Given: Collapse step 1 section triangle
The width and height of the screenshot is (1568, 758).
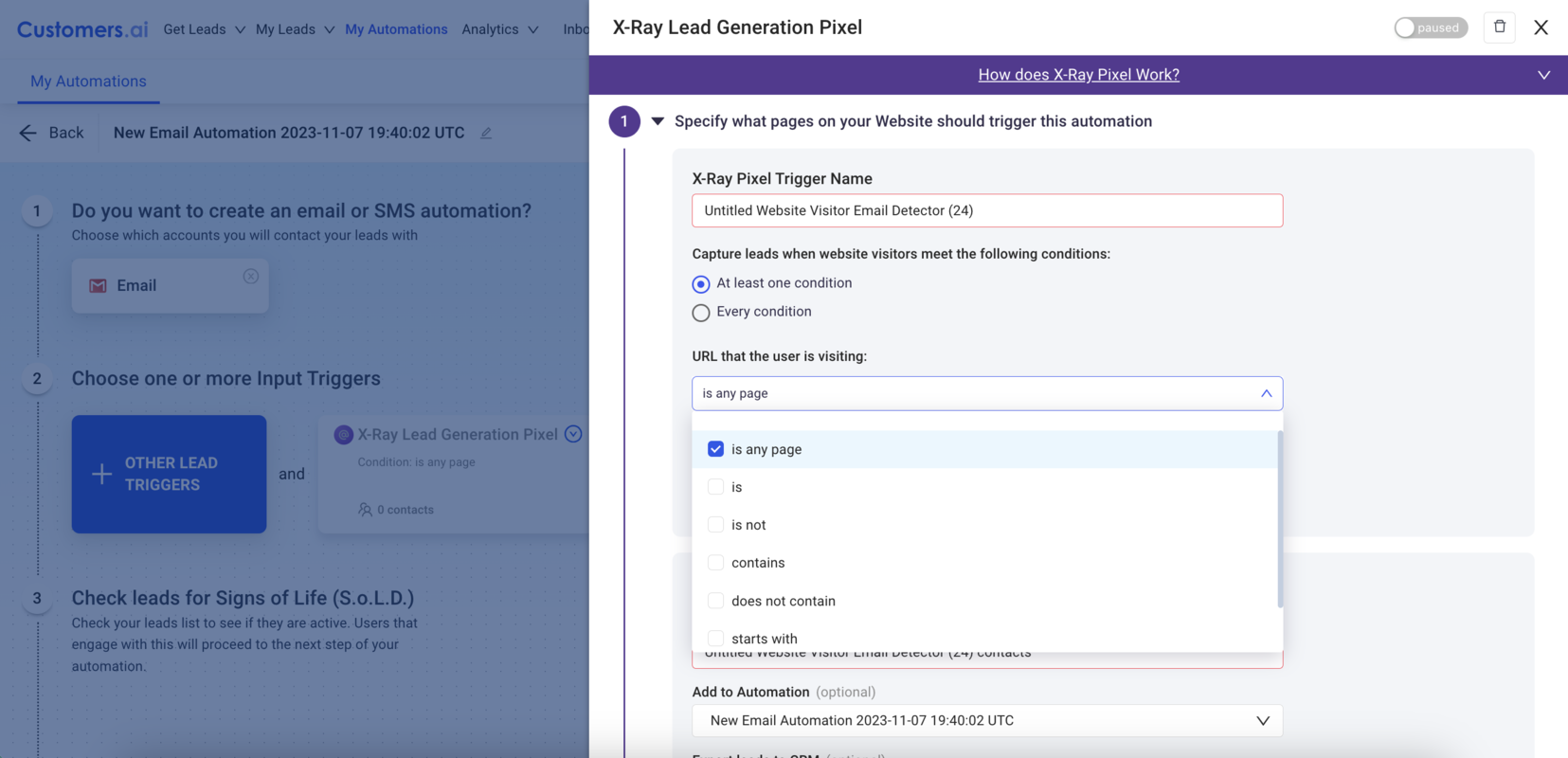Looking at the screenshot, I should (658, 121).
